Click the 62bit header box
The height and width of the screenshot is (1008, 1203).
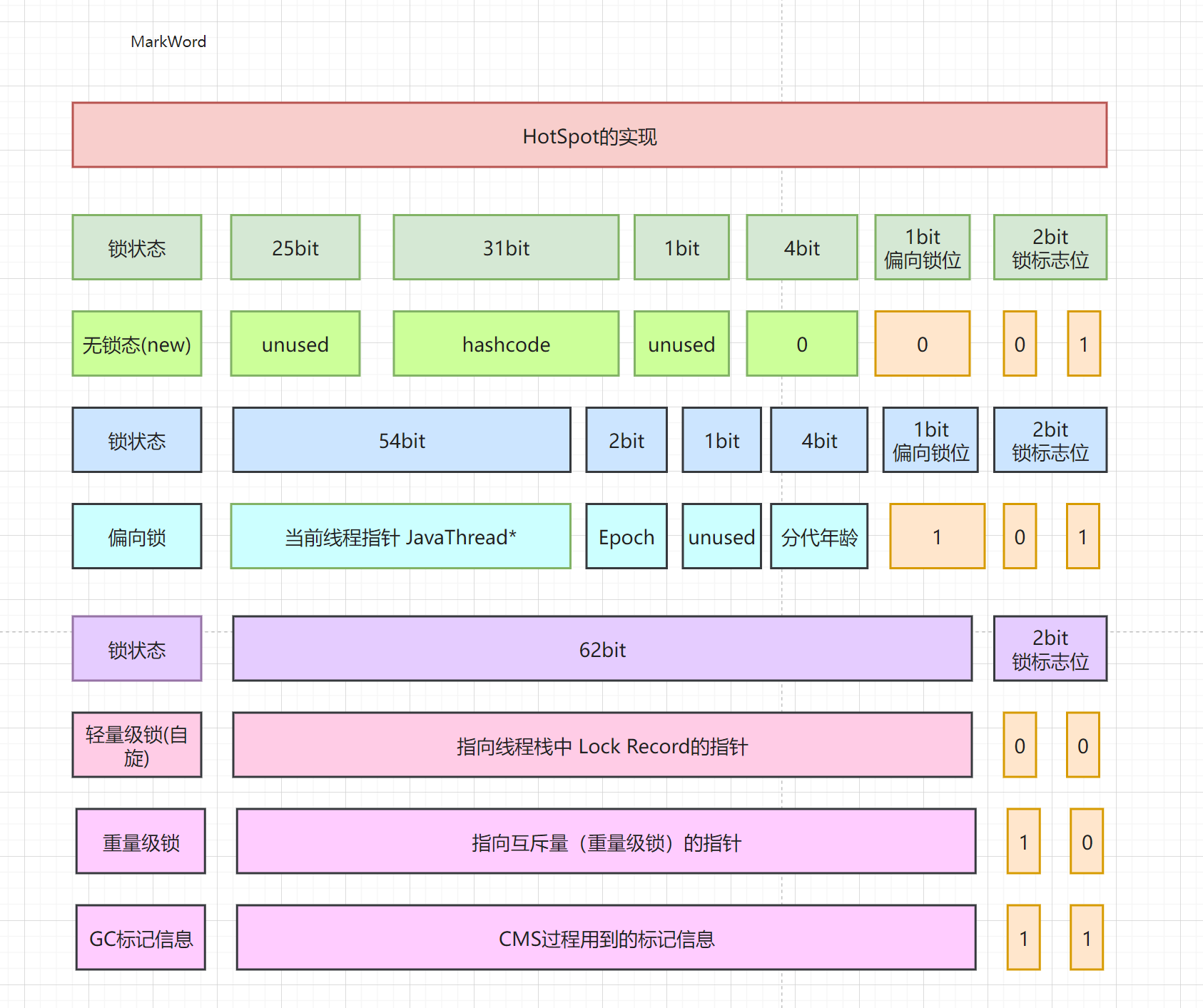tap(602, 648)
